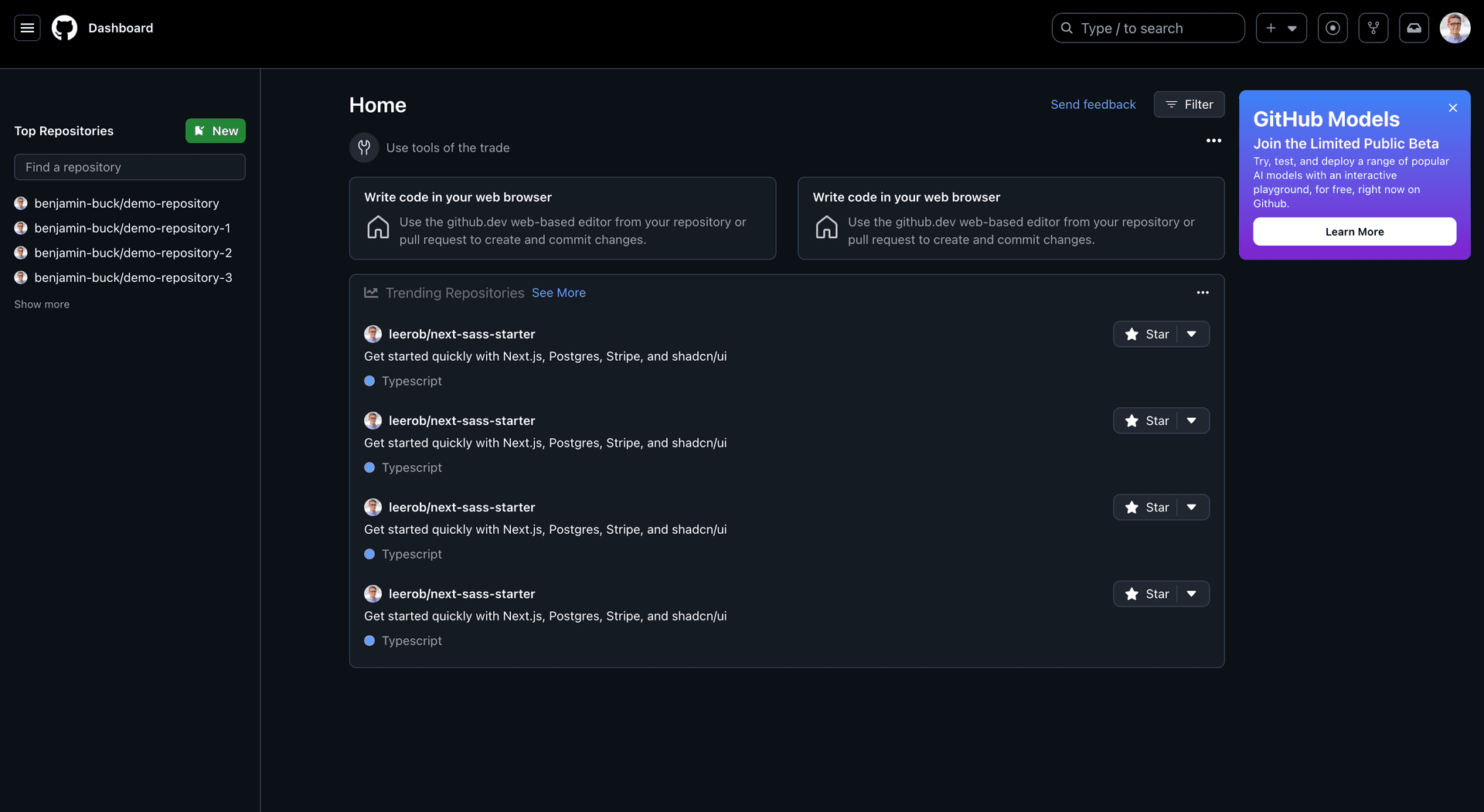The height and width of the screenshot is (812, 1484).
Task: Click avatar of fourth trending repository
Action: (373, 593)
